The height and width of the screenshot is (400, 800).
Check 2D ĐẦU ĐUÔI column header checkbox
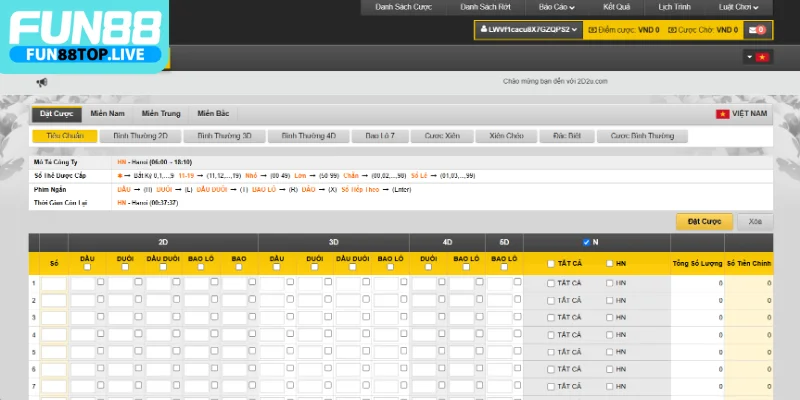[163, 267]
